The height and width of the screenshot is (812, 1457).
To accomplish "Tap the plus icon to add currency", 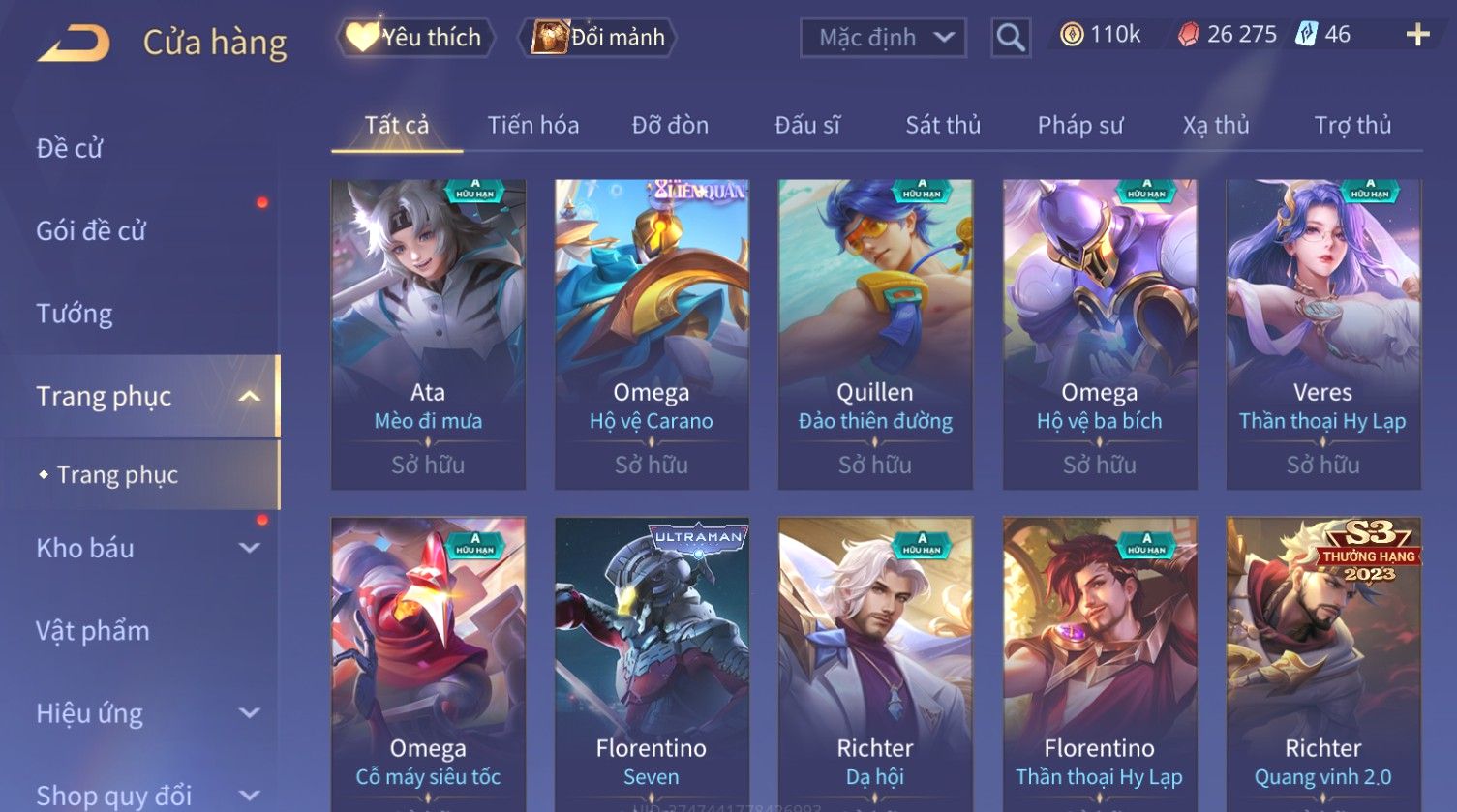I will 1418,35.
